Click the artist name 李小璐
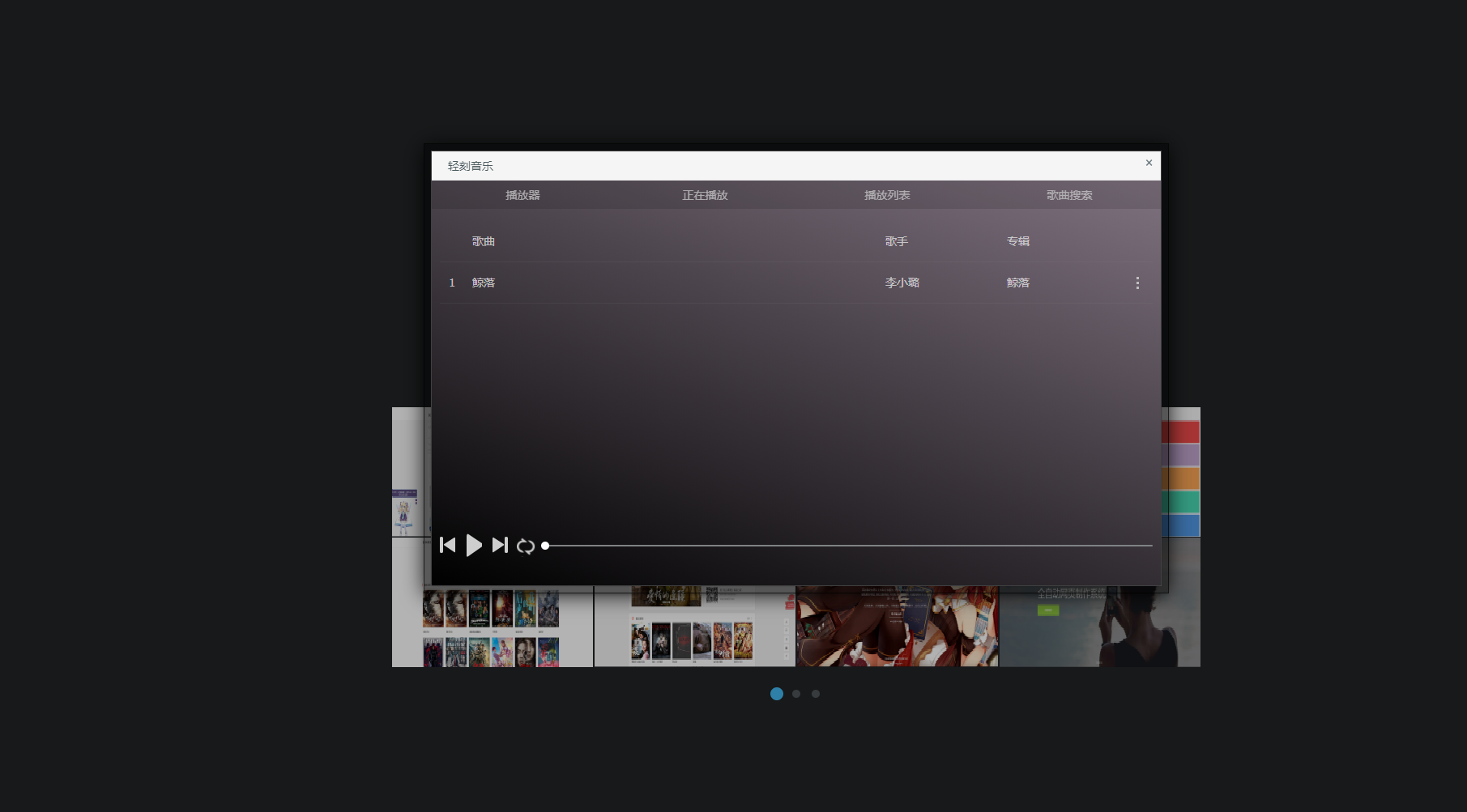Viewport: 1467px width, 812px height. pos(902,283)
